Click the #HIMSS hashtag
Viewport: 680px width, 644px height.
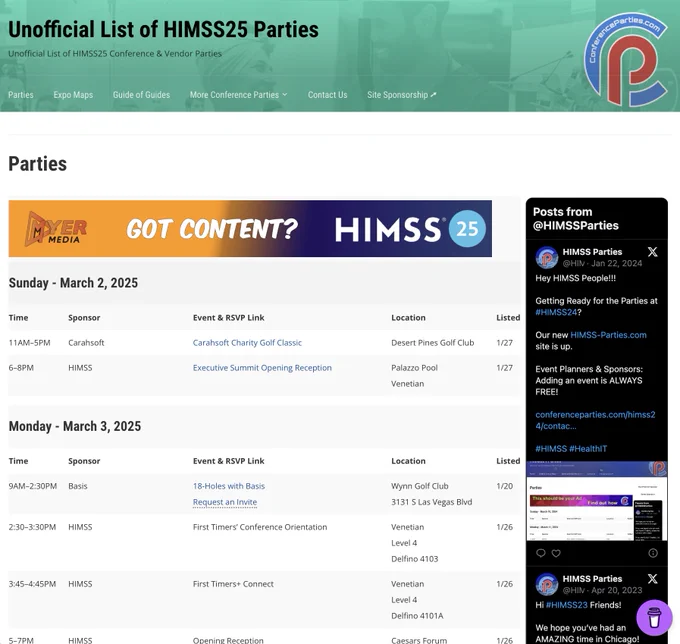pos(551,449)
